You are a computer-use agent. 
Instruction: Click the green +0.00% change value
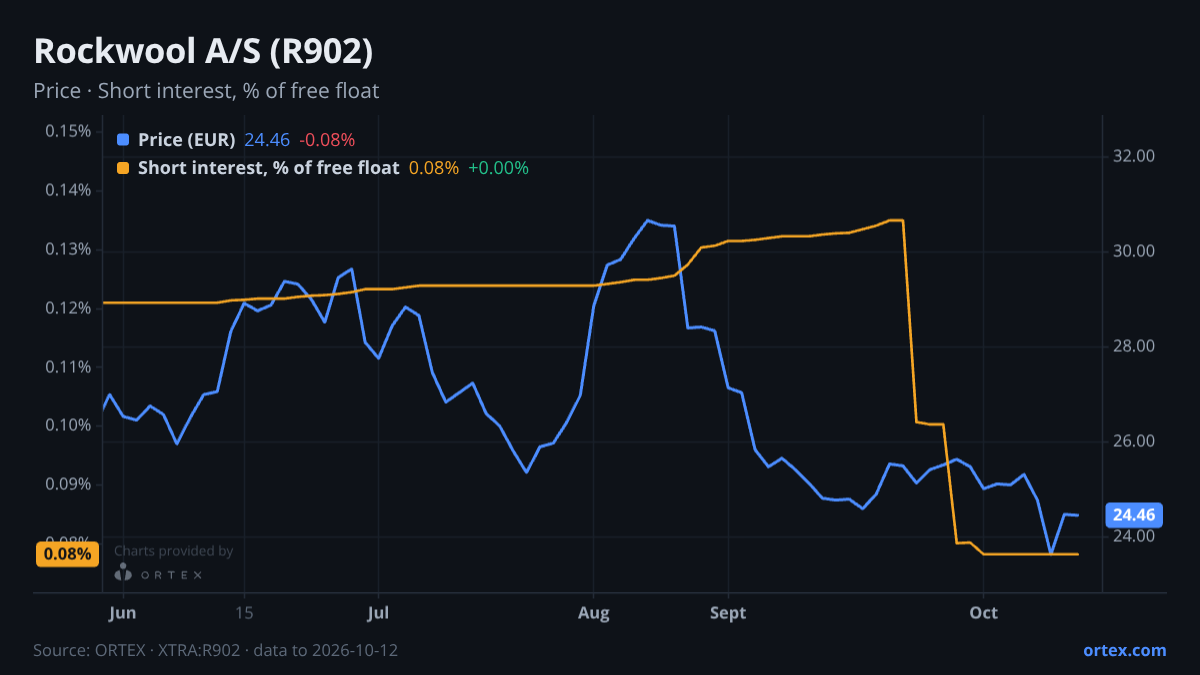[498, 168]
